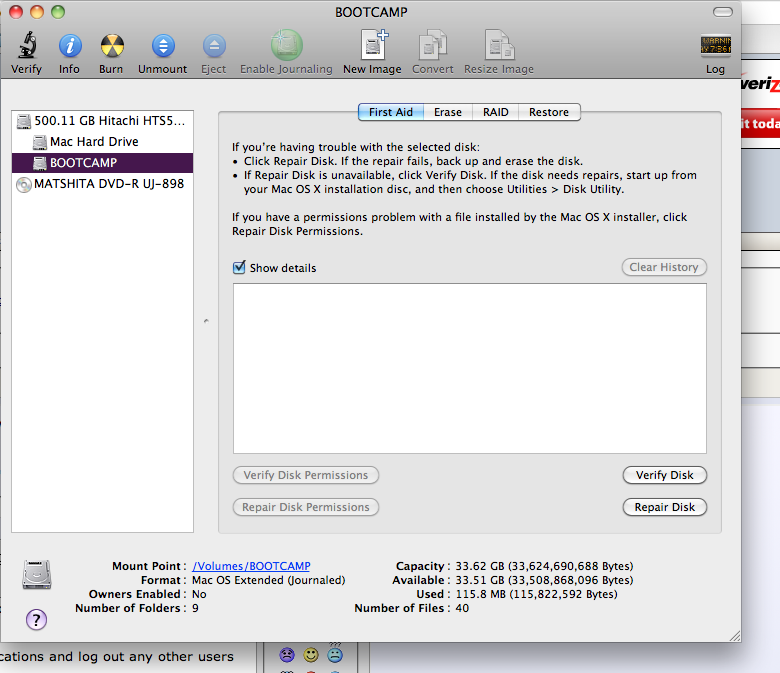The height and width of the screenshot is (673, 780).
Task: Click the MATSHITA DVD drive disc icon
Action: point(24,185)
